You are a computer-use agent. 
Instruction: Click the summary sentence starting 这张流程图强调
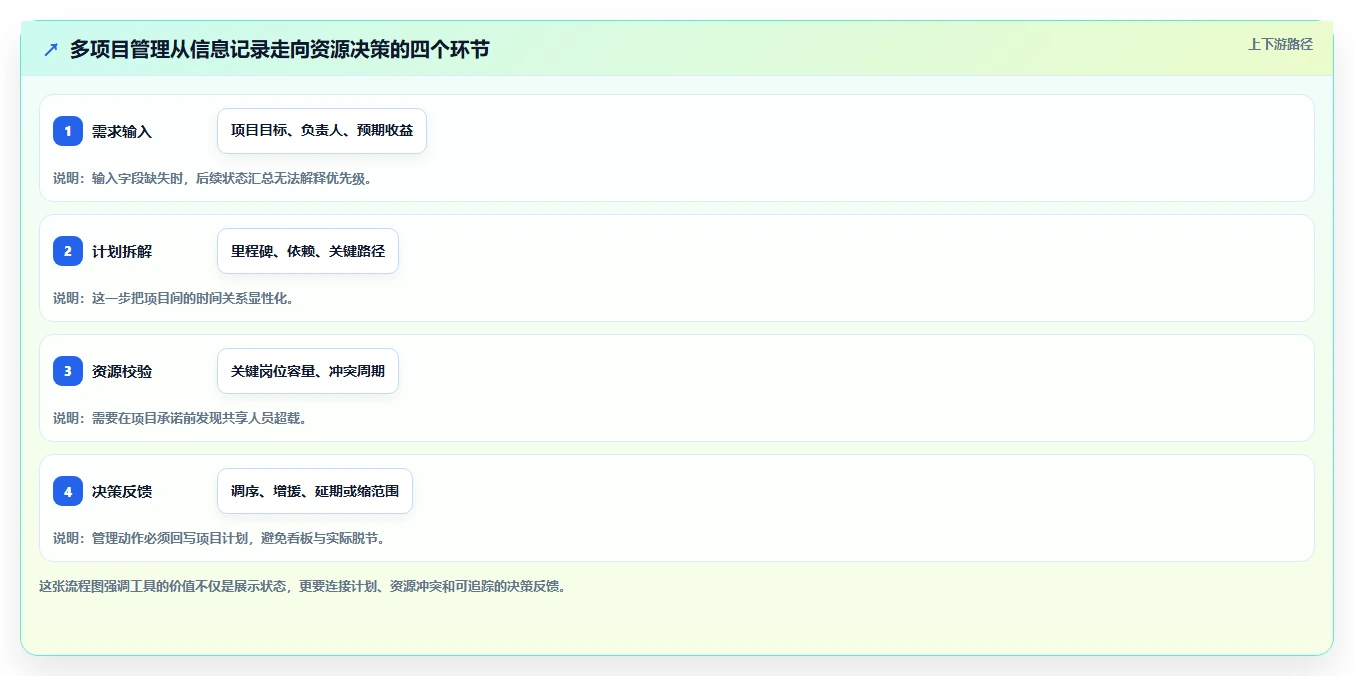click(x=303, y=586)
